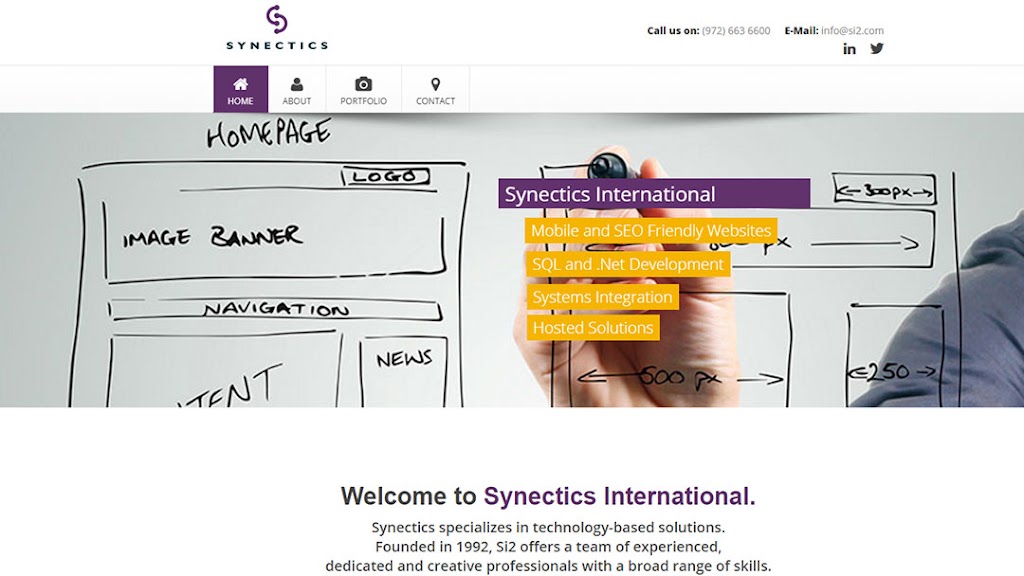Open the CONTACT menu label
The height and width of the screenshot is (576, 1024).
click(436, 101)
